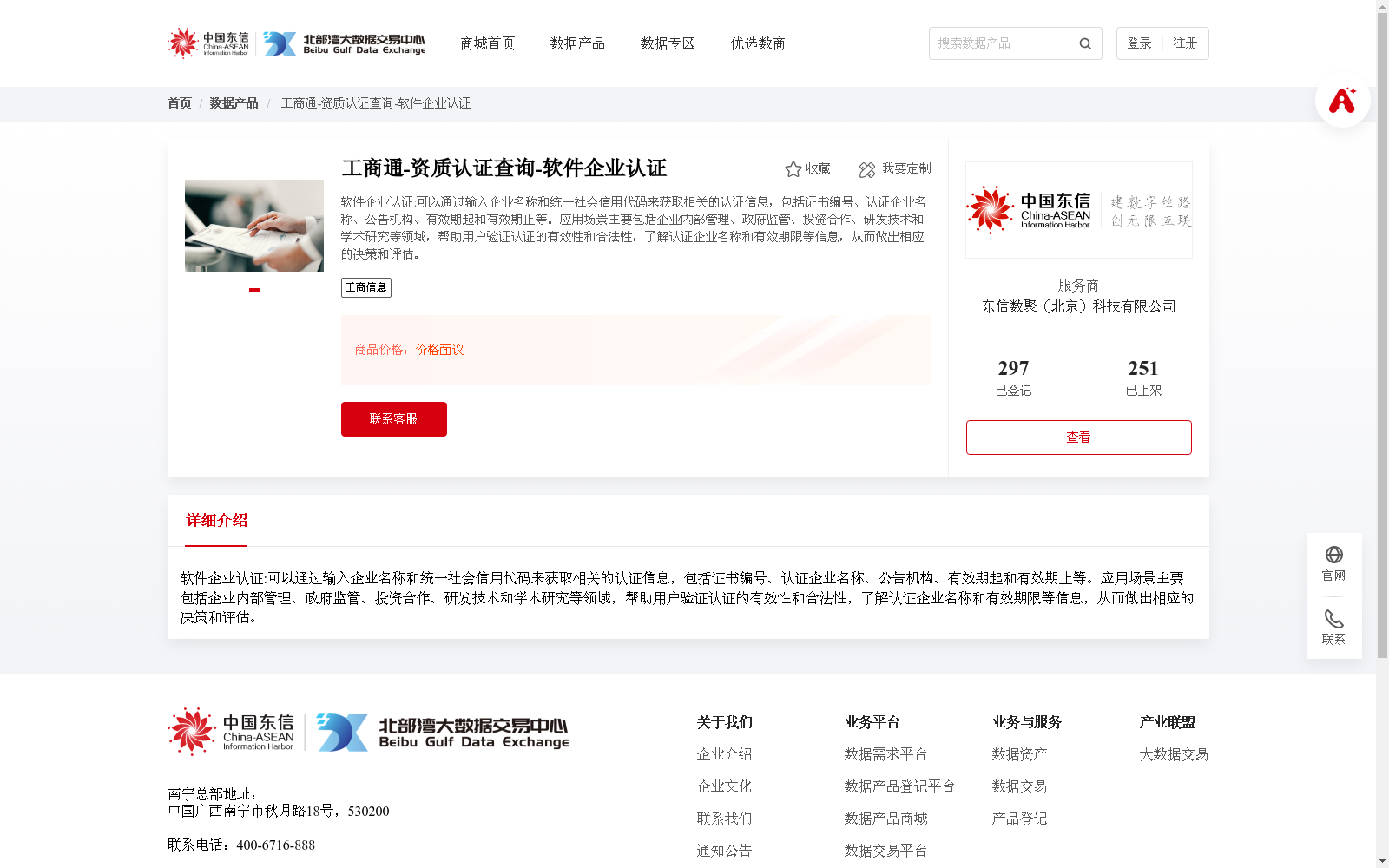Image resolution: width=1389 pixels, height=868 pixels.
Task: Open footer link 联系我们
Action: 724,819
